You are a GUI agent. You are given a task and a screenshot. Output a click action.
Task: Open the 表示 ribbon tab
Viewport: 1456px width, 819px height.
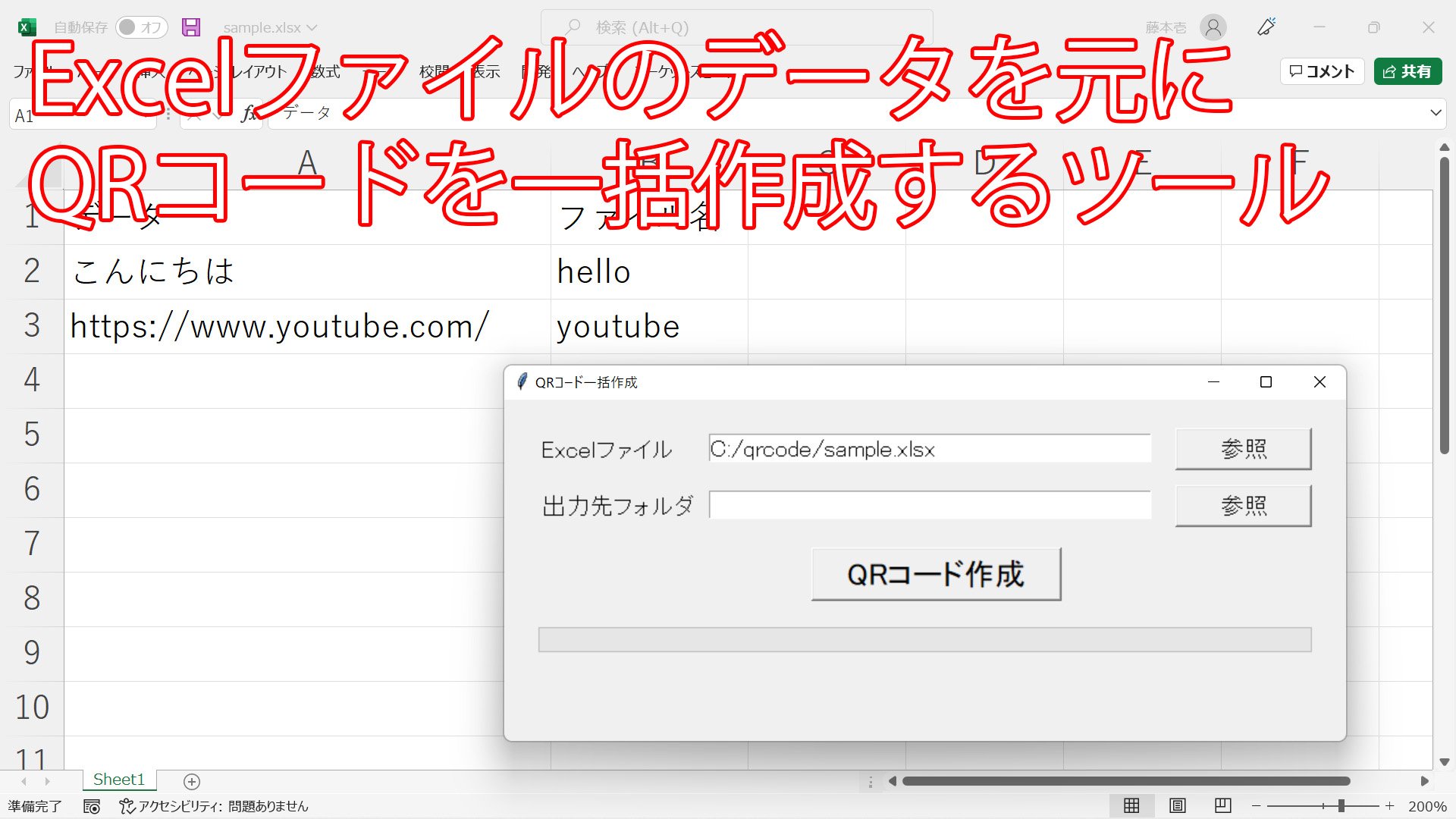(486, 71)
